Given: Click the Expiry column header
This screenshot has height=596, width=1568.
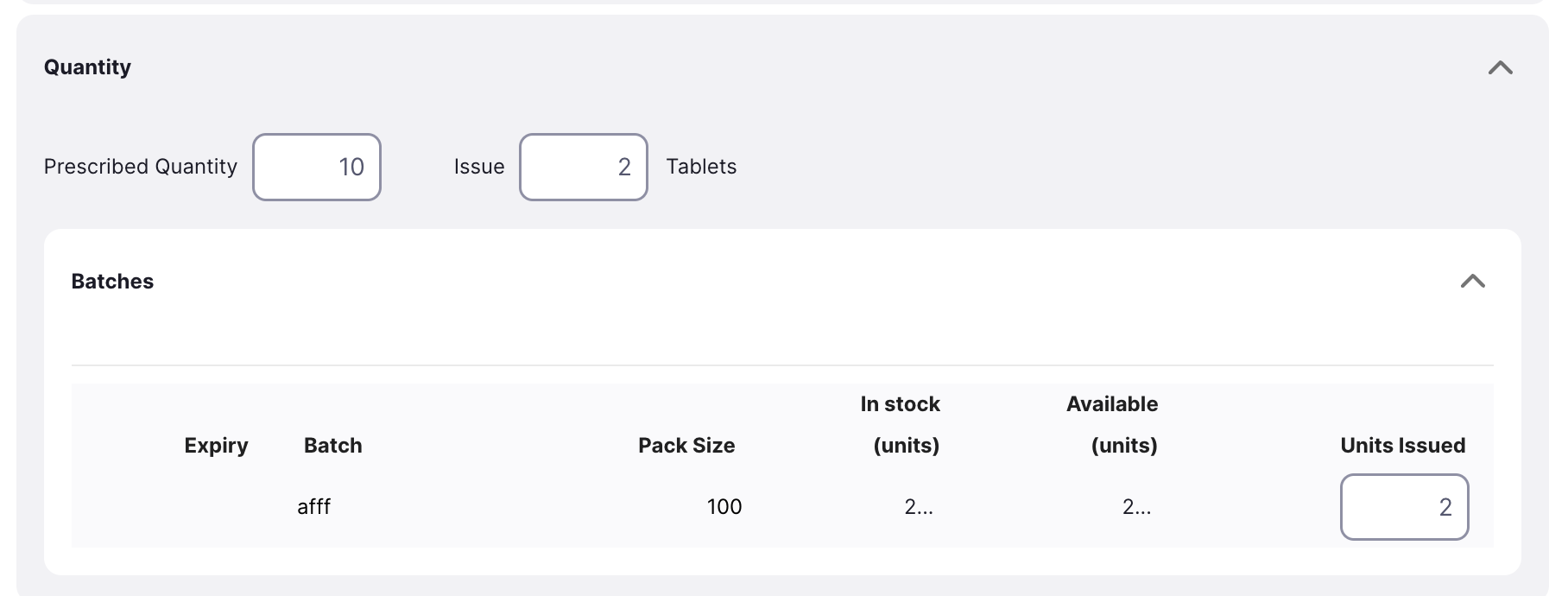Looking at the screenshot, I should [216, 446].
